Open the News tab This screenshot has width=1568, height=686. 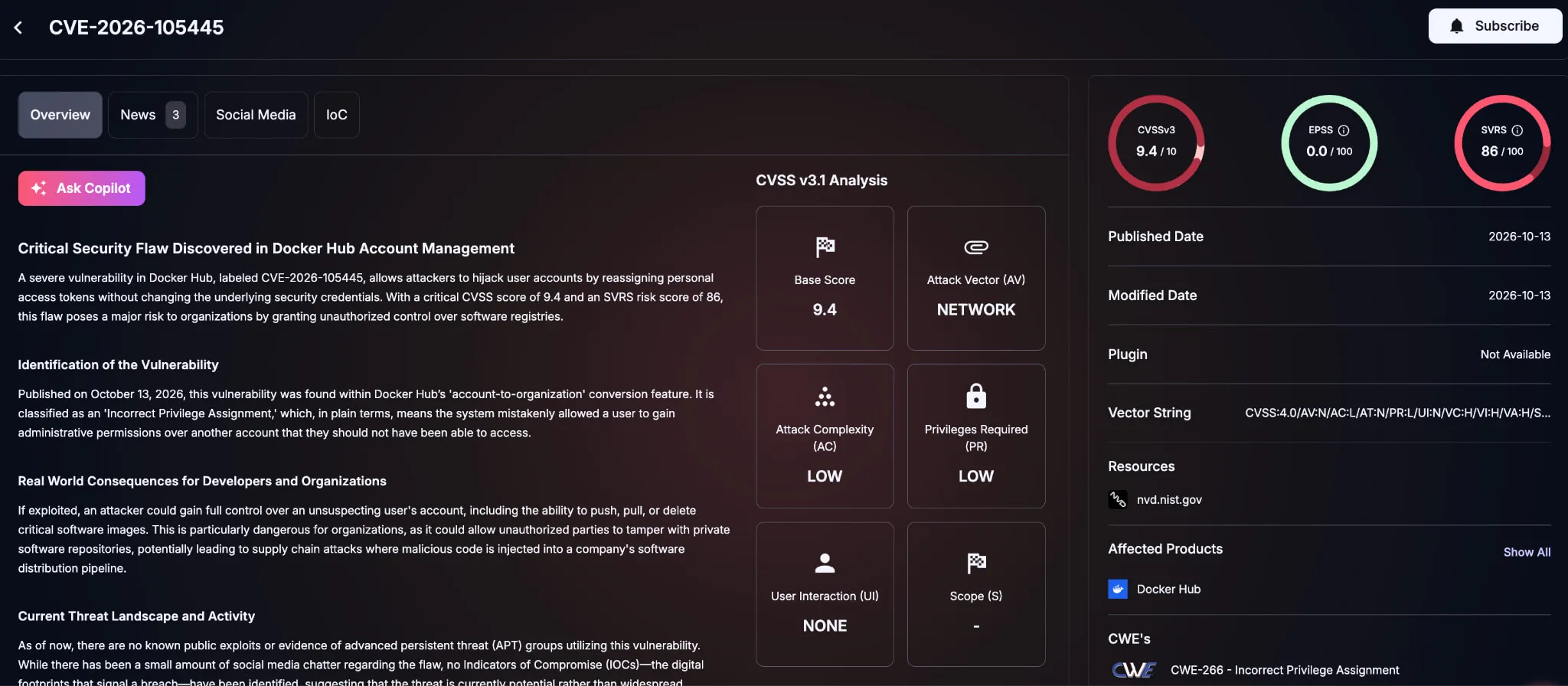[x=153, y=115]
